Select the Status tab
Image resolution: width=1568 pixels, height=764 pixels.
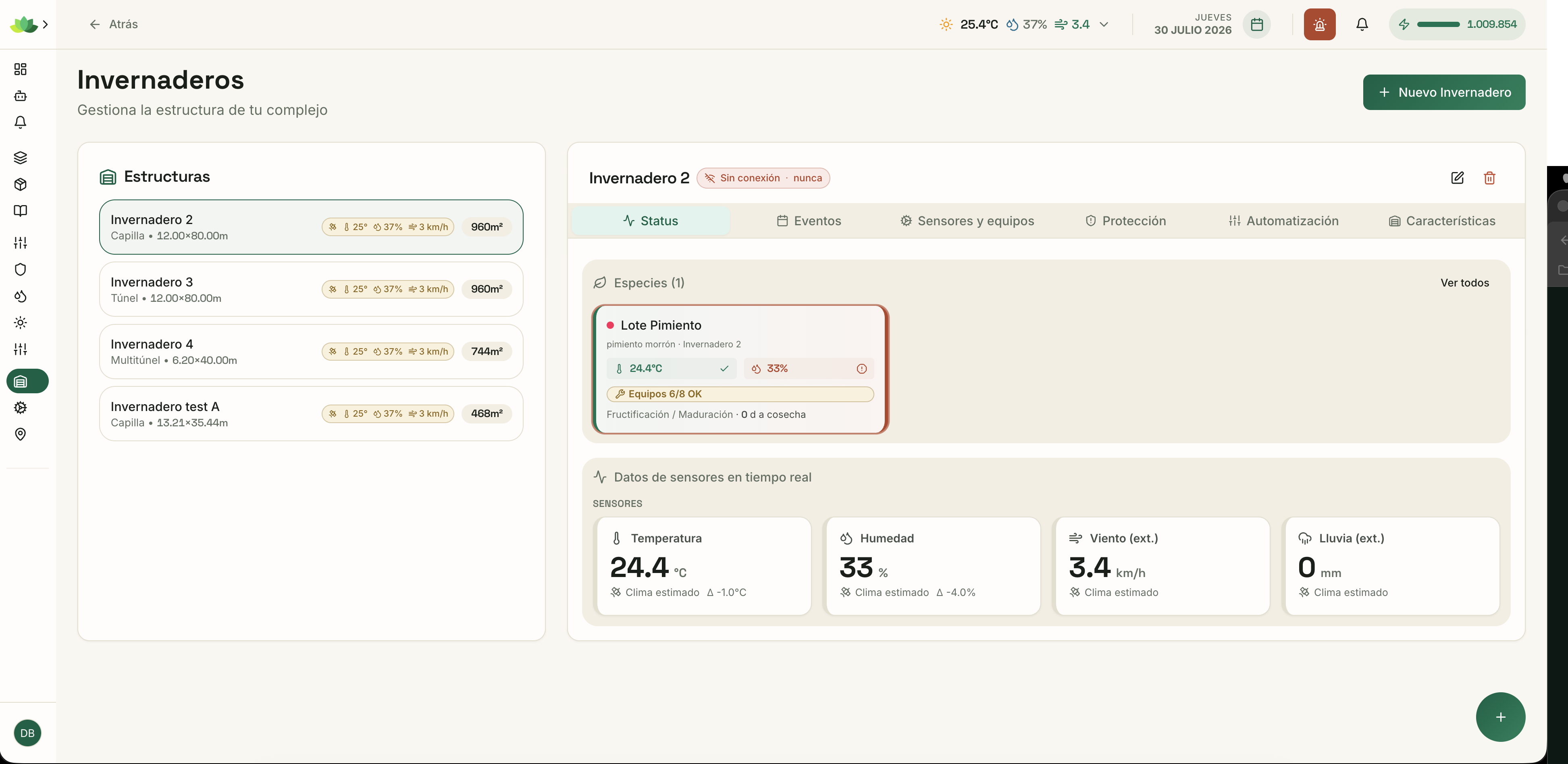click(x=650, y=221)
